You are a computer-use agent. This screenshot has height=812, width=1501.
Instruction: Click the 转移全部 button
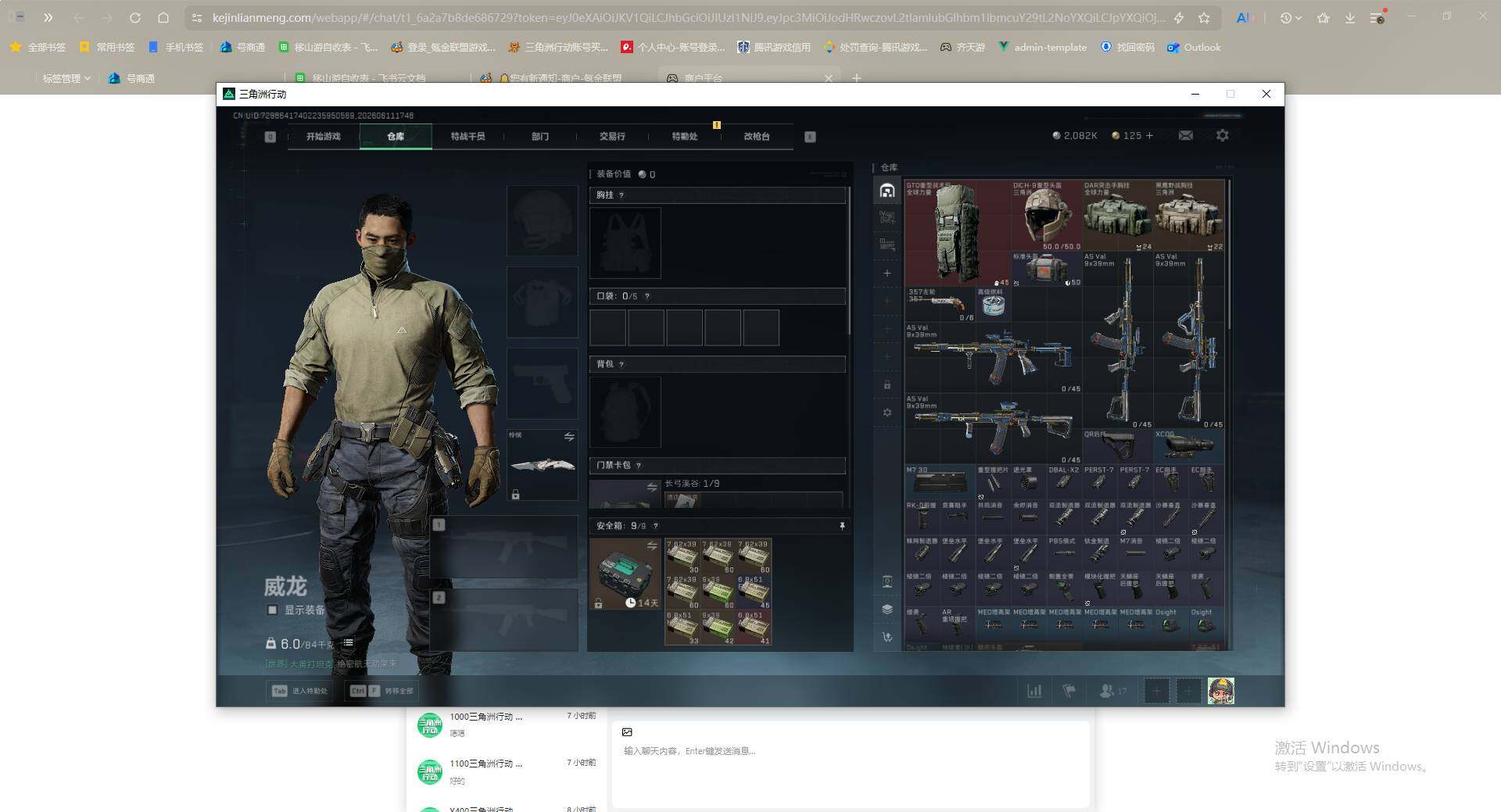point(382,691)
